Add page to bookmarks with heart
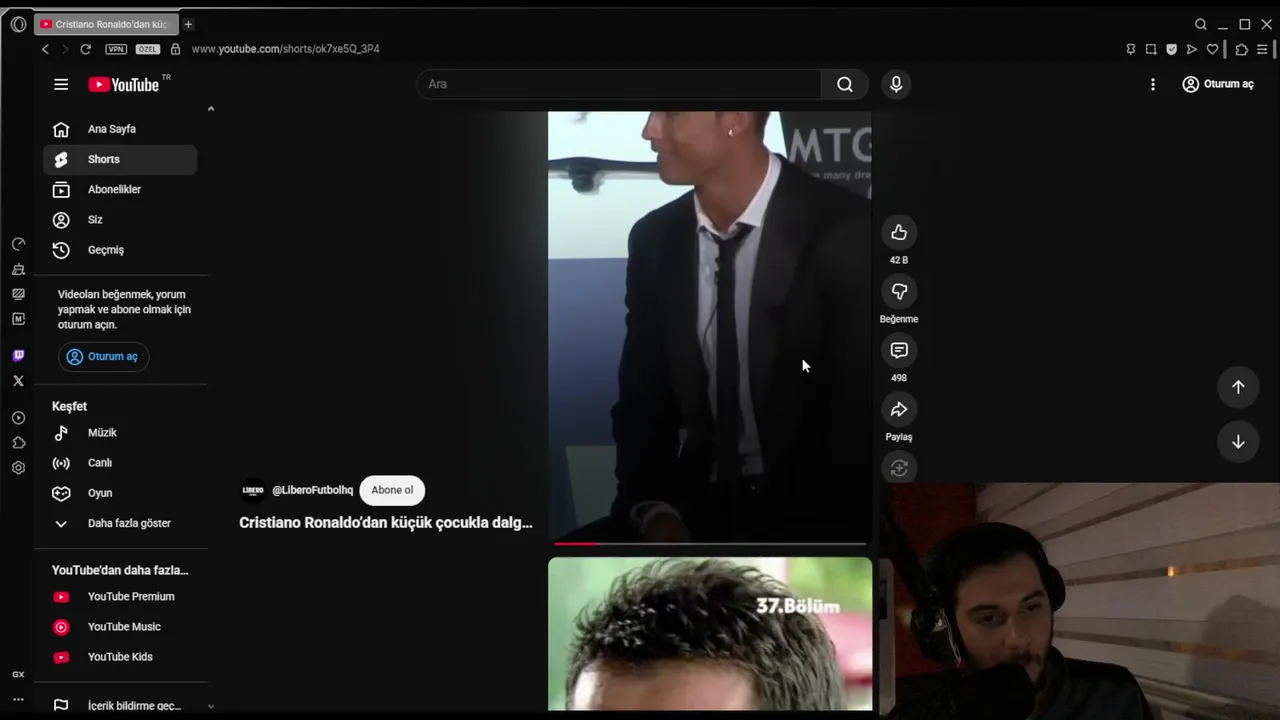The image size is (1280, 720). 1212,49
